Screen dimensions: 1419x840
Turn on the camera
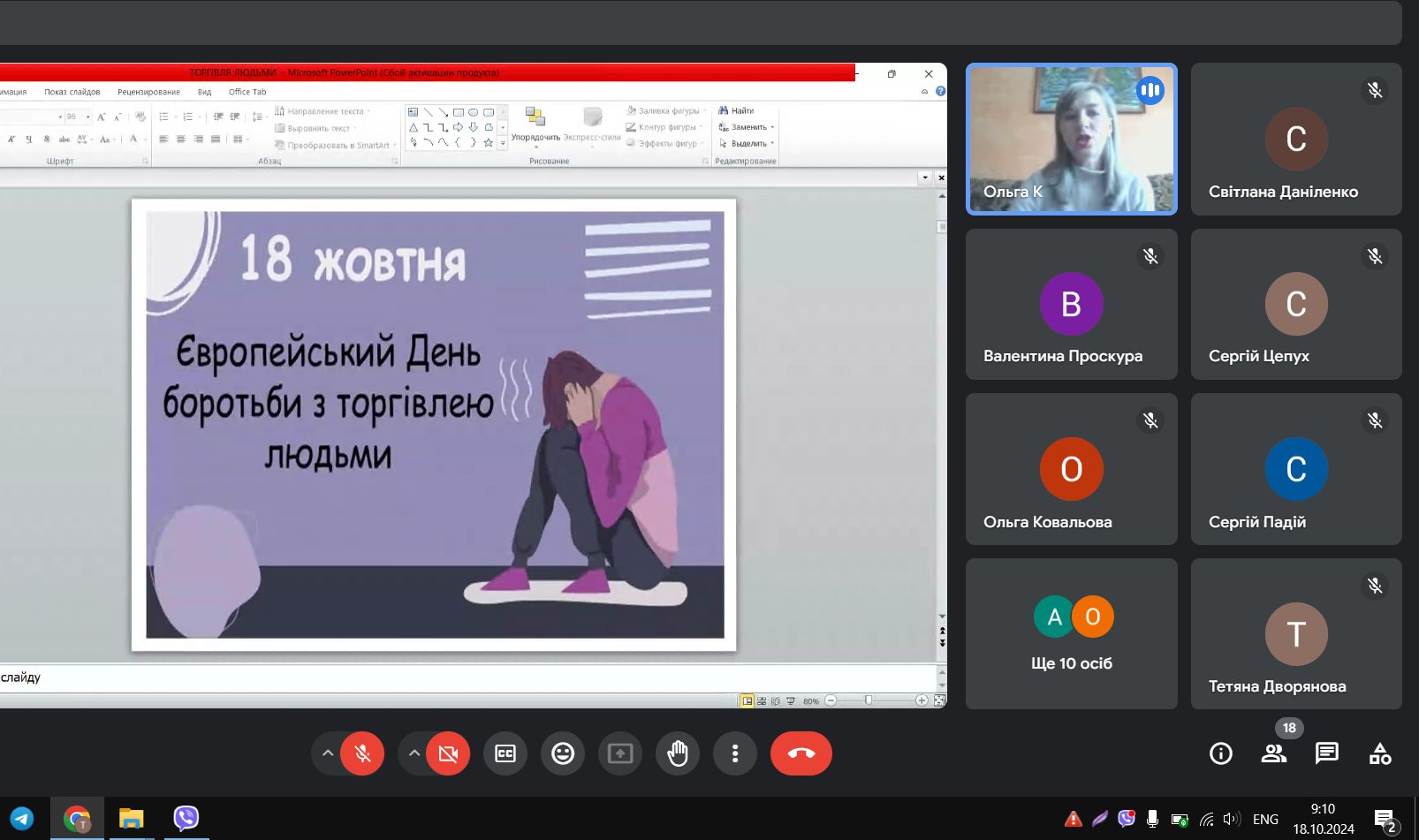[x=448, y=753]
